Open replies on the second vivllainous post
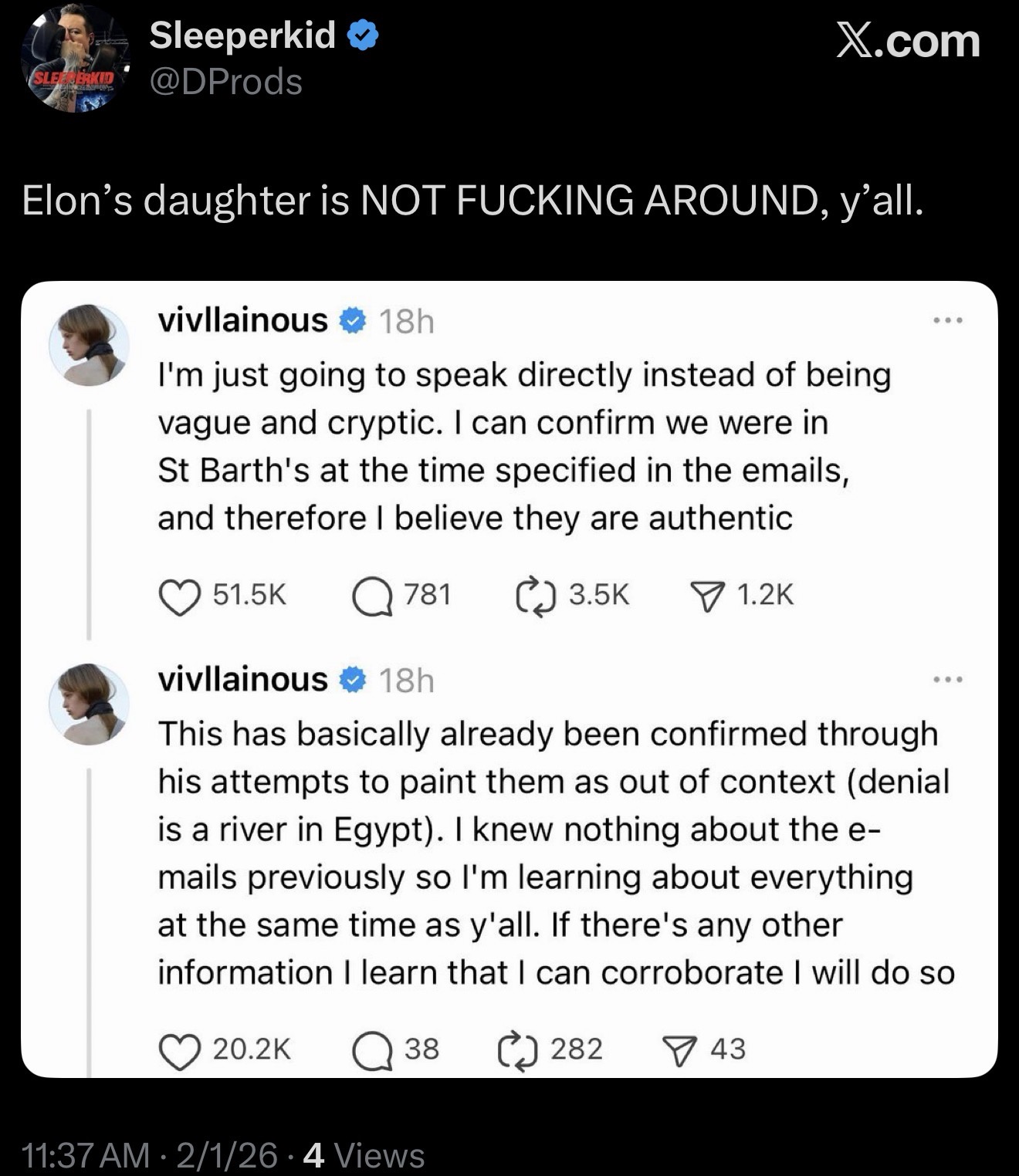1019x1176 pixels. [x=372, y=1051]
